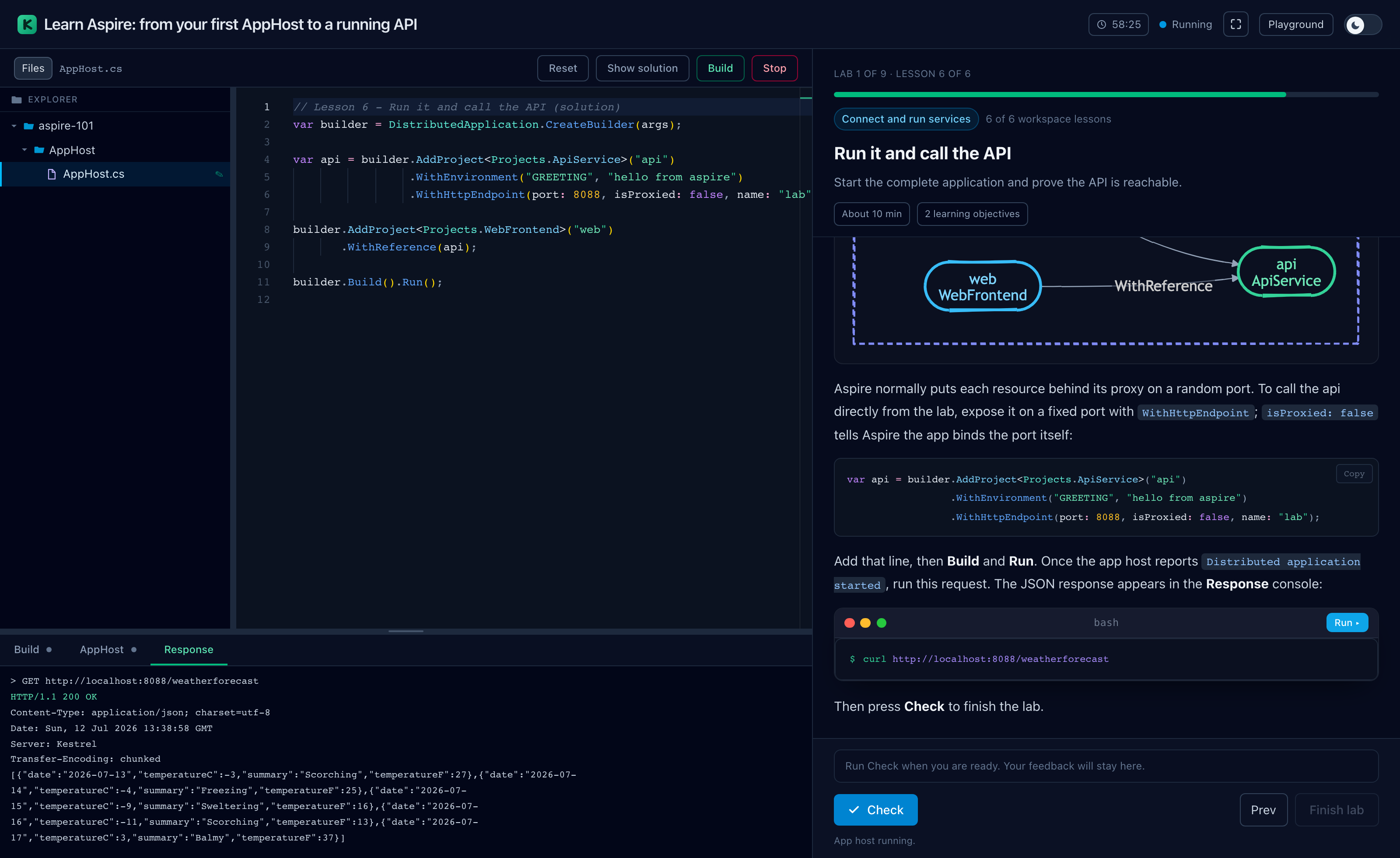1400x858 pixels.
Task: Click the builder.Build().Run() code line
Action: [x=367, y=282]
